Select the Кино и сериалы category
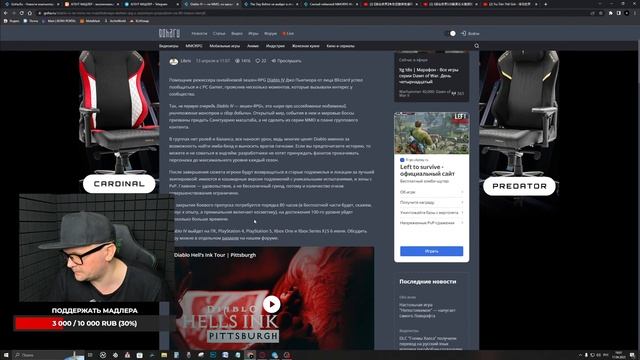The width and height of the screenshot is (640, 360). [340, 46]
